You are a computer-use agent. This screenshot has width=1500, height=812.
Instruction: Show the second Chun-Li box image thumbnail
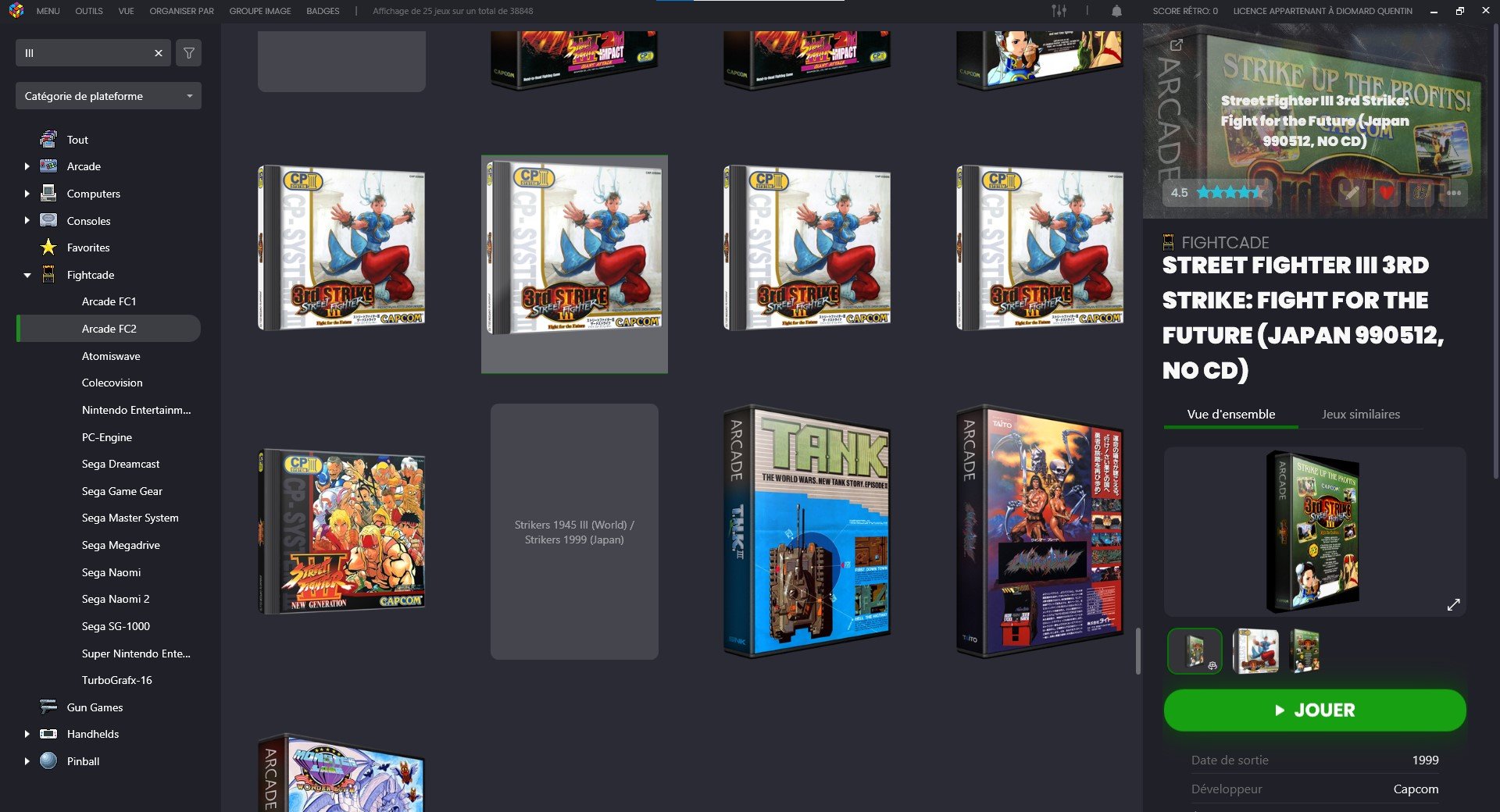[1255, 651]
